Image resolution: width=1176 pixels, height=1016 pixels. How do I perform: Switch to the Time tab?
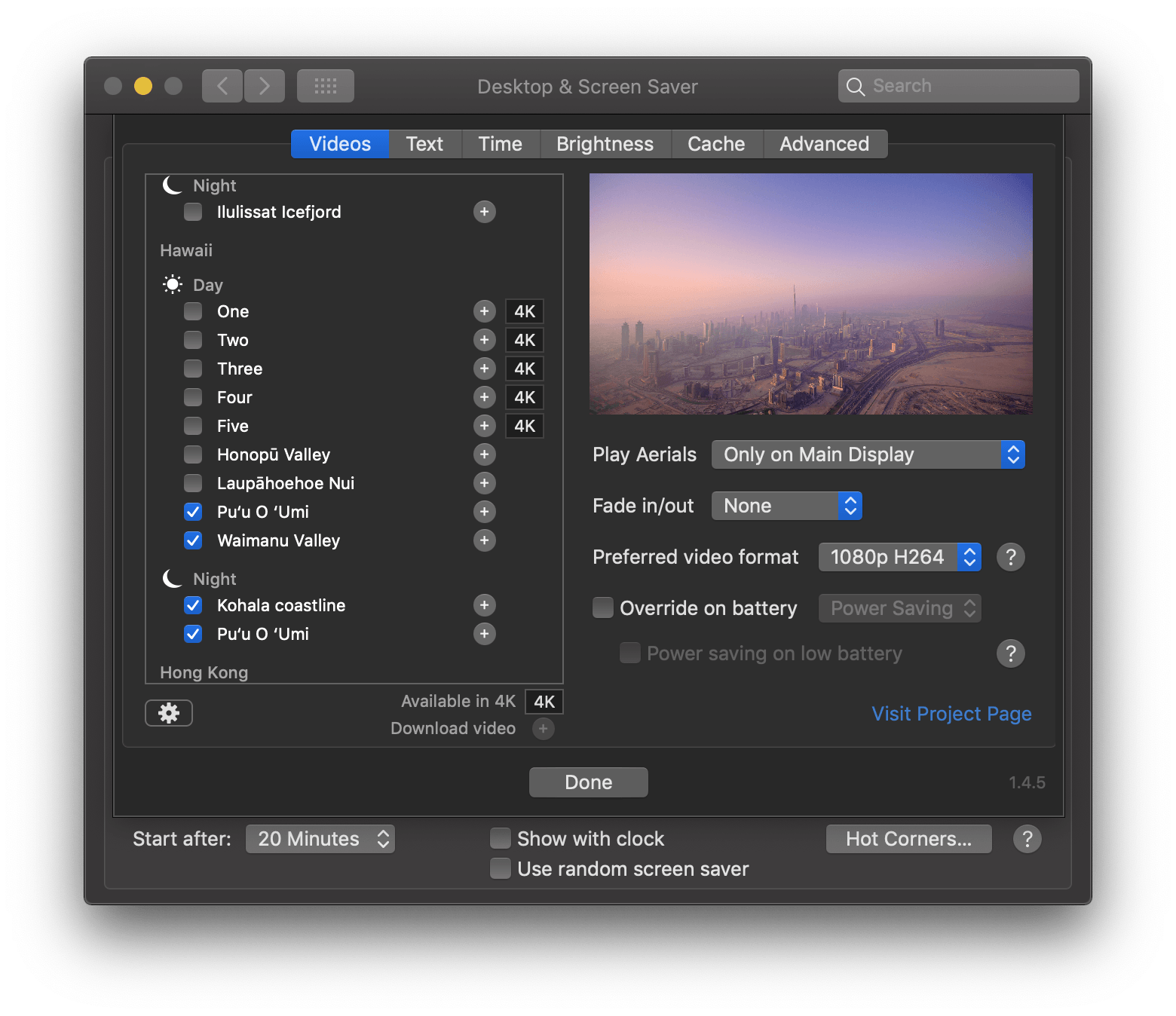pos(501,144)
